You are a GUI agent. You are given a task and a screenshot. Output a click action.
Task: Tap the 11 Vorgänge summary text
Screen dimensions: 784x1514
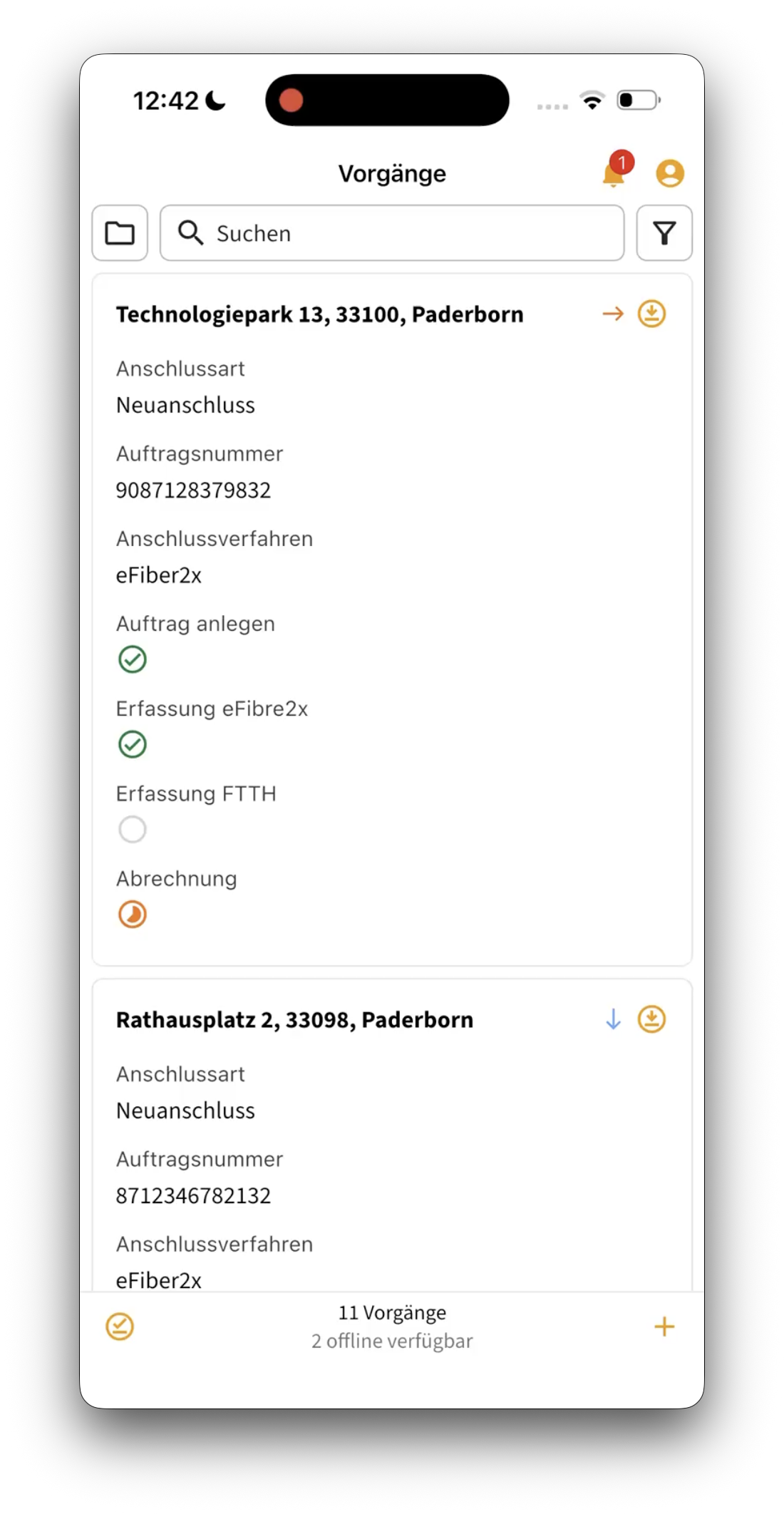point(392,1312)
